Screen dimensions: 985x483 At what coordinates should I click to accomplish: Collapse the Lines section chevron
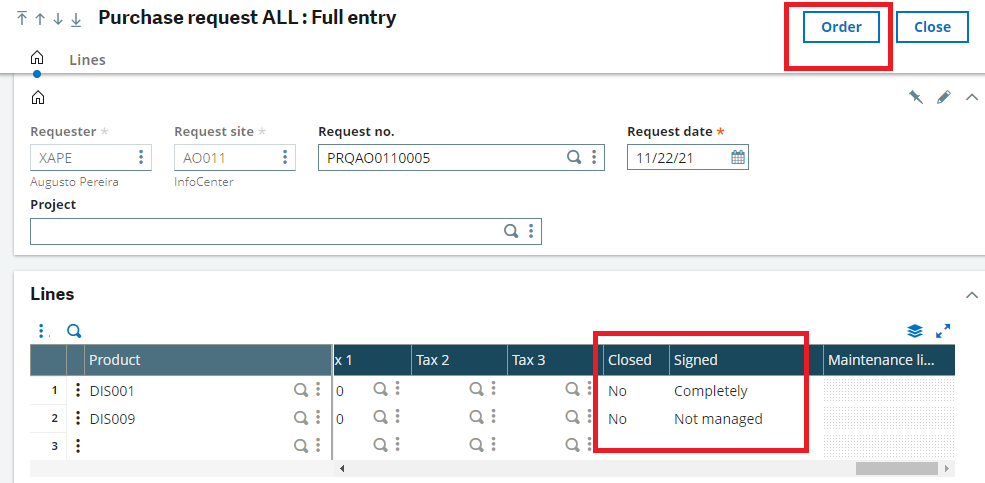pyautogui.click(x=972, y=295)
